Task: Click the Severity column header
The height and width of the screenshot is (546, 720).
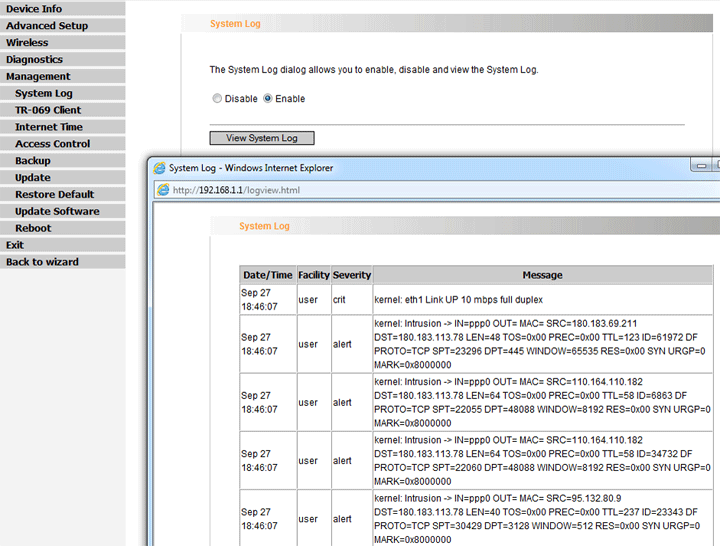Action: coord(352,275)
